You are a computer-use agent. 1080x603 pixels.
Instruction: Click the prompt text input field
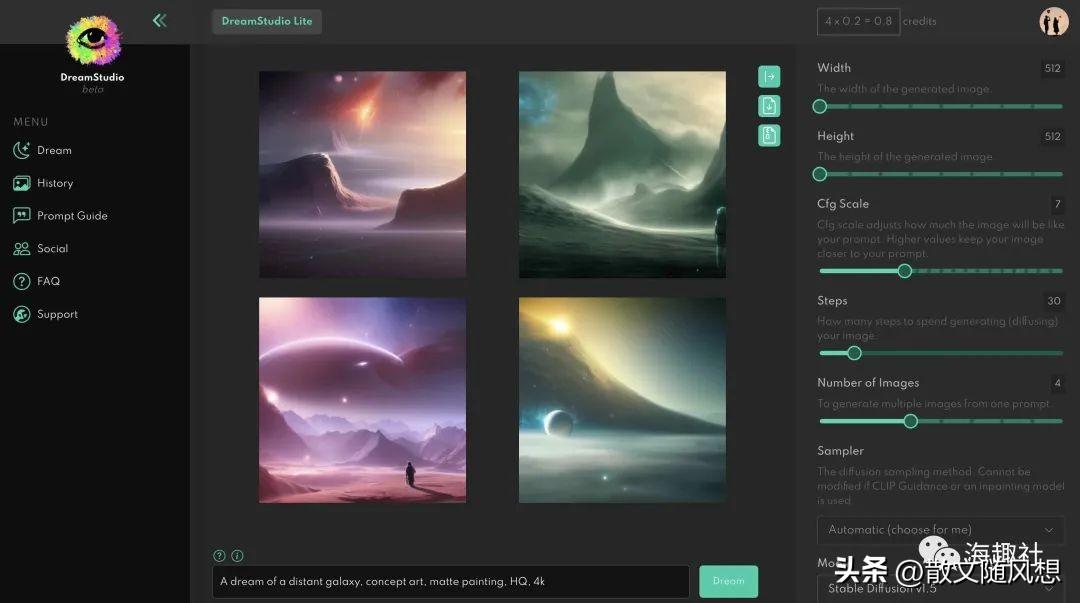click(x=450, y=581)
